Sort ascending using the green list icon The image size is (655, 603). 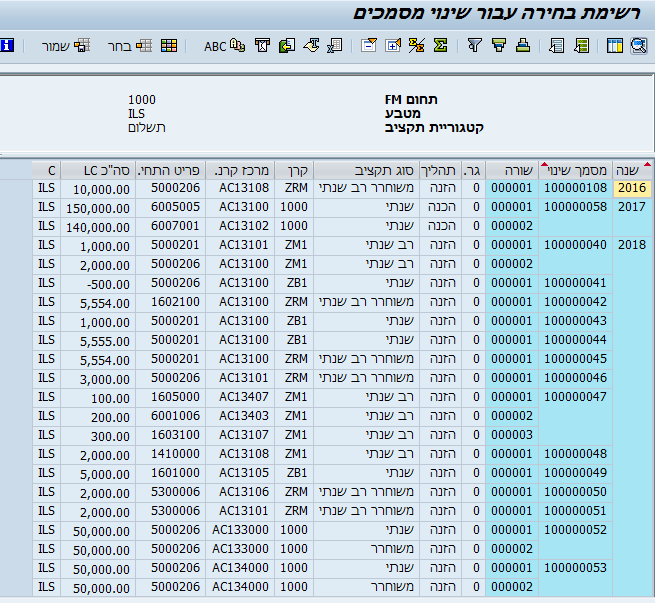(581, 46)
